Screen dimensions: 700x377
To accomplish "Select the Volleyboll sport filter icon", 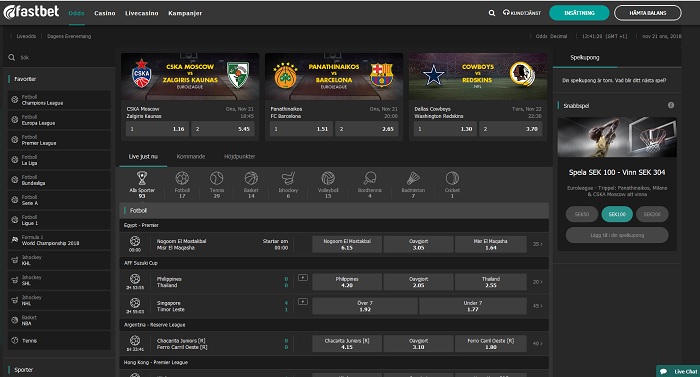I will [x=328, y=178].
